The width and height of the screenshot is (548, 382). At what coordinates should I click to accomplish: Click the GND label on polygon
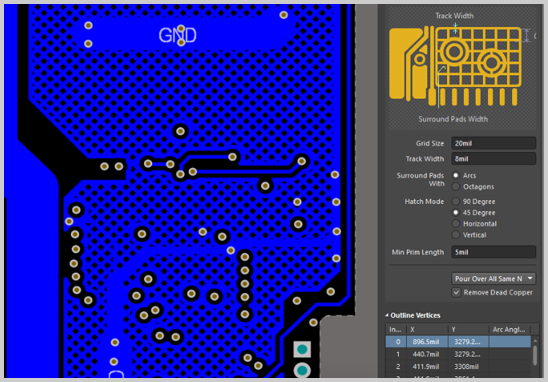pyautogui.click(x=178, y=35)
